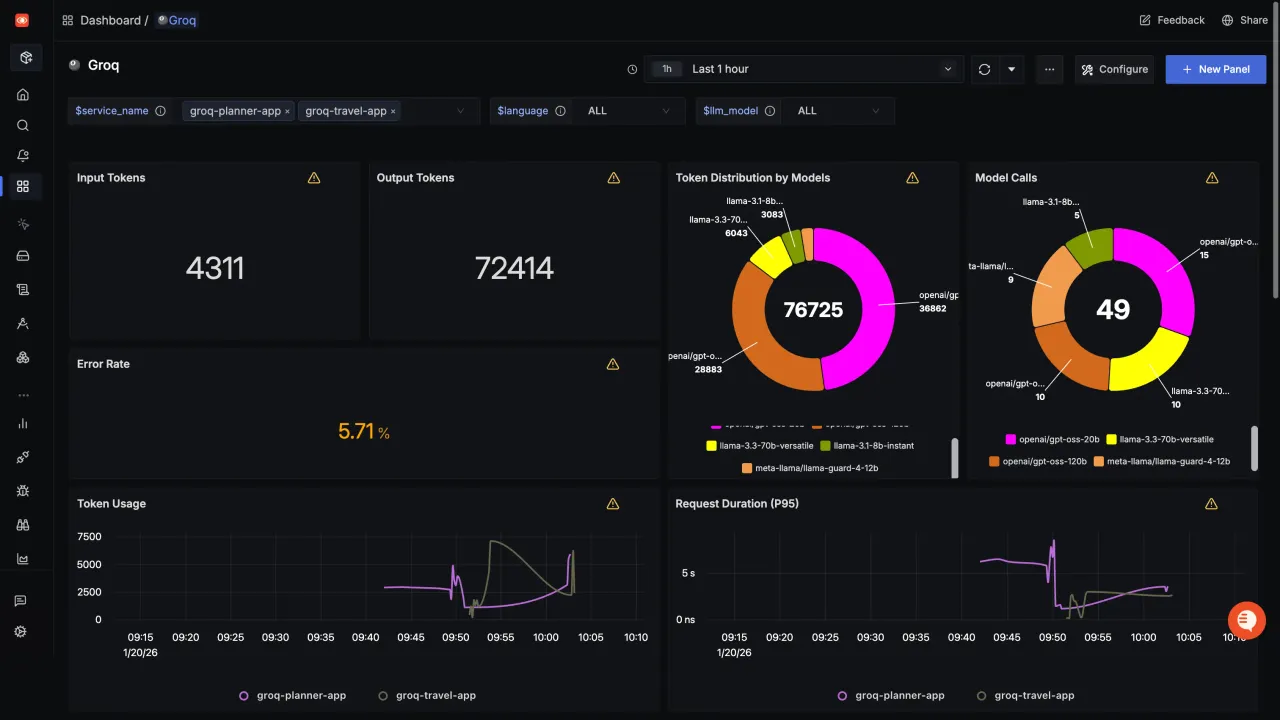
Task: Open Messaging Queues drawer icon
Action: pyautogui.click(x=23, y=256)
